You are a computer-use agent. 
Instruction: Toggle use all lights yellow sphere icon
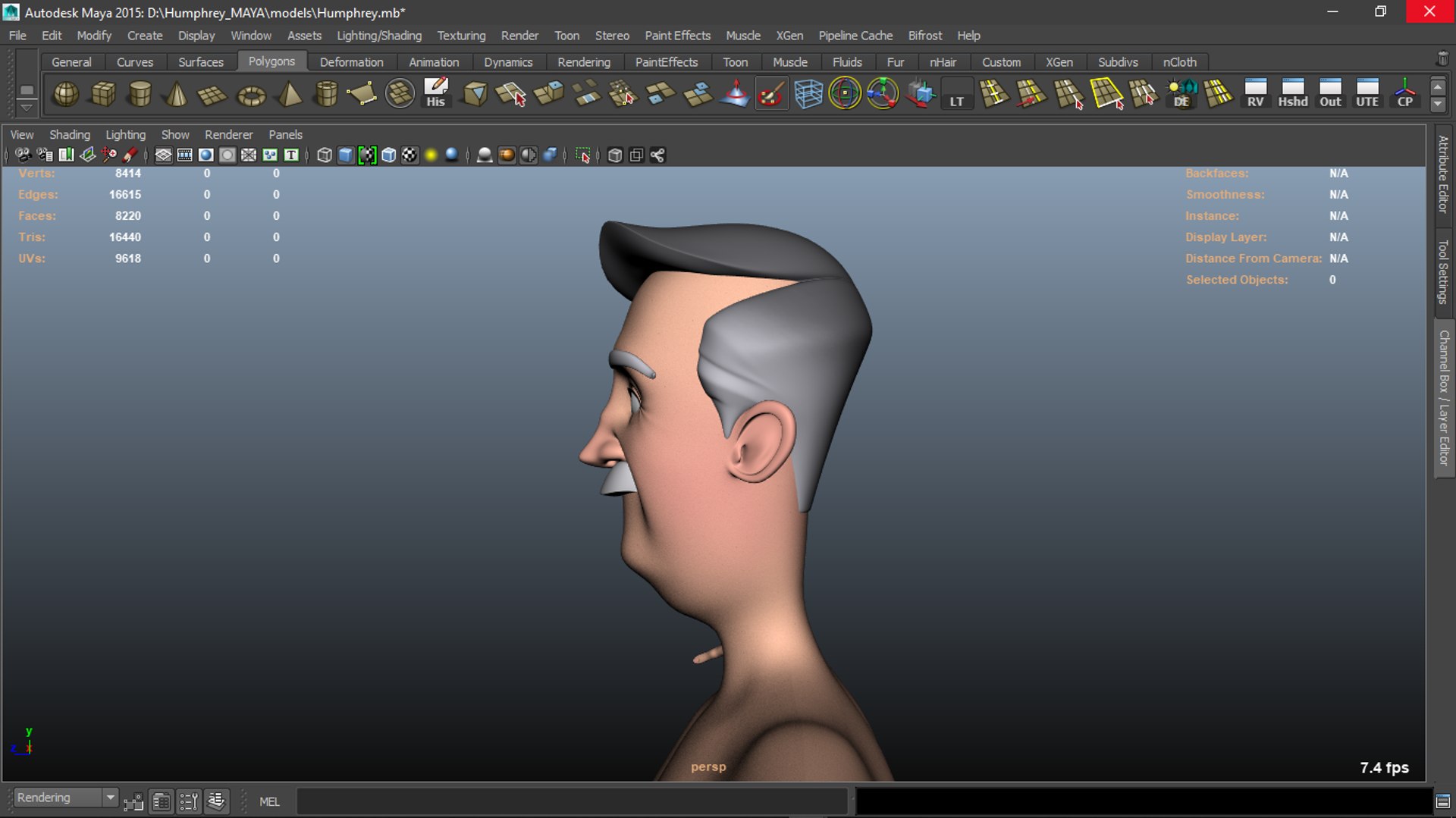[431, 155]
